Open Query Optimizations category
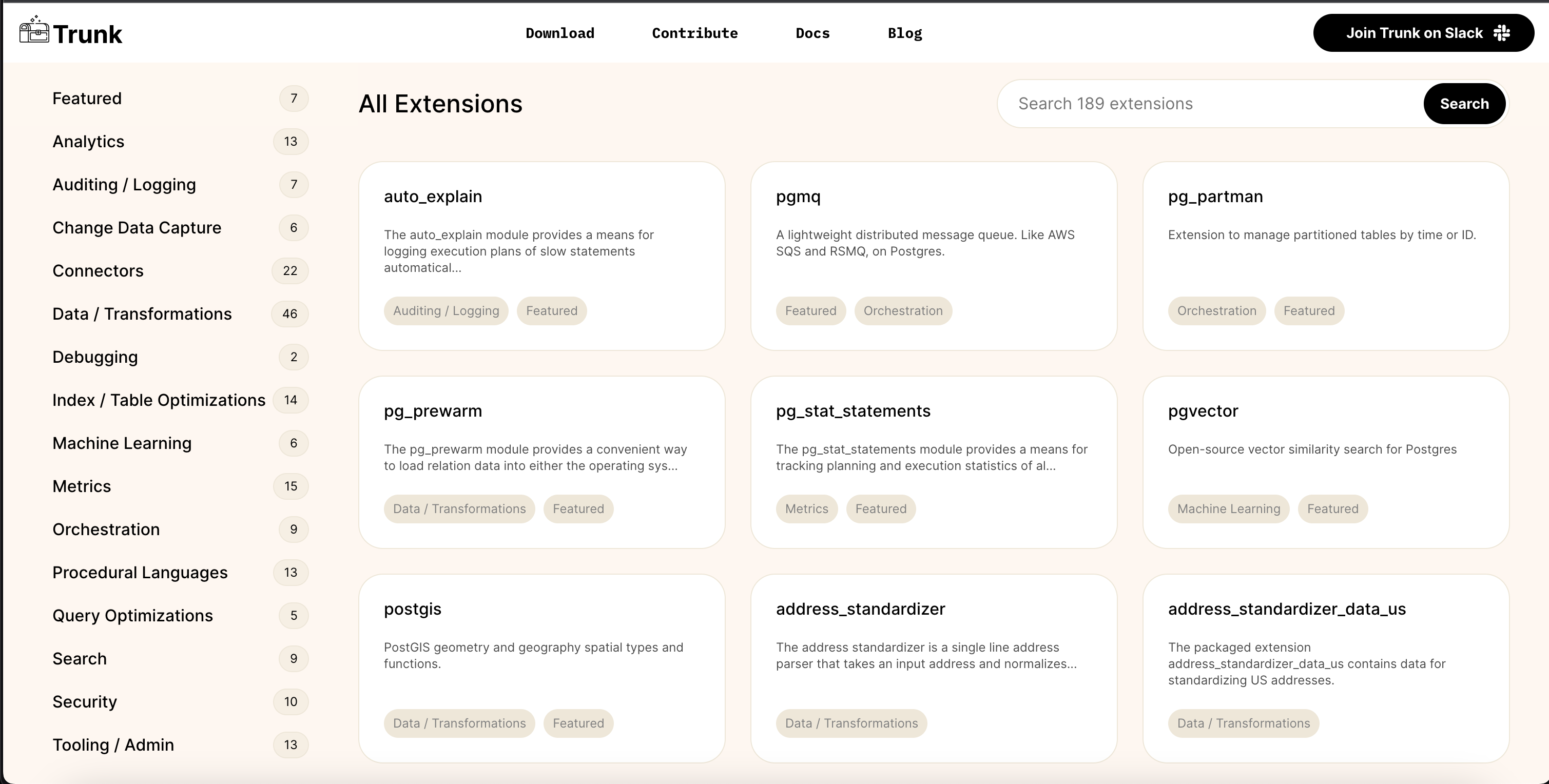The width and height of the screenshot is (1549, 784). [x=180, y=616]
